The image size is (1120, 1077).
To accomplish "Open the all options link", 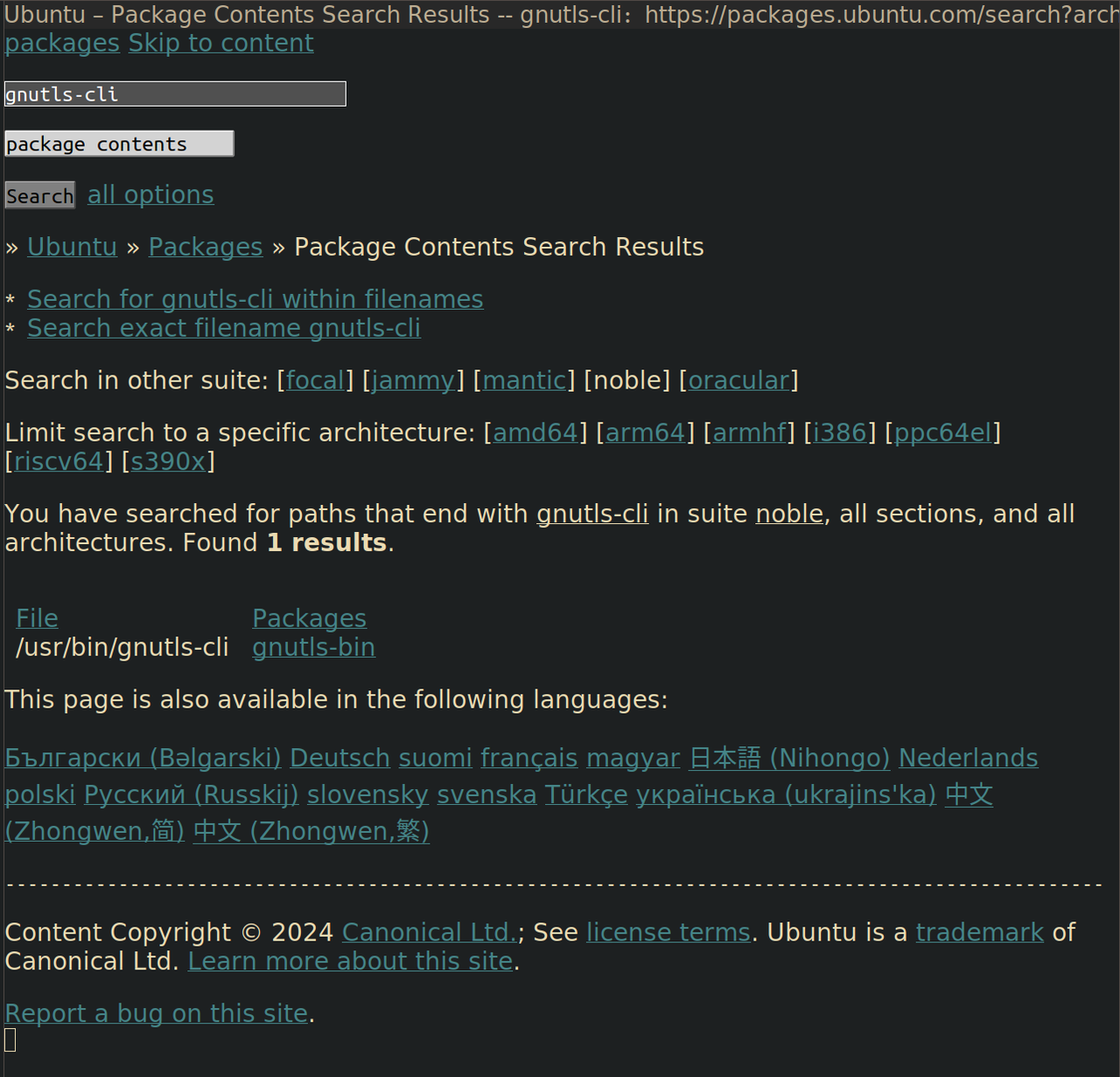I will (150, 194).
